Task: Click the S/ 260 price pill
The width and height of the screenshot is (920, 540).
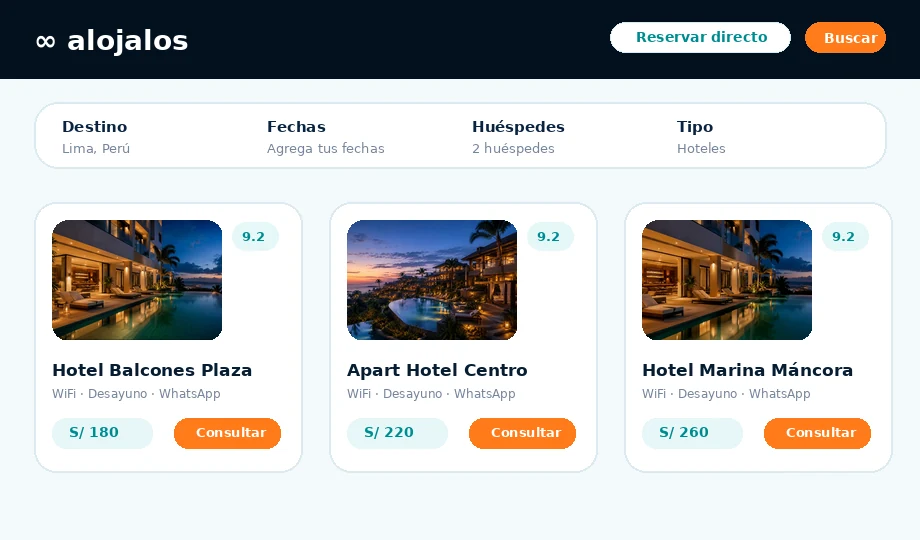Action: [x=692, y=433]
